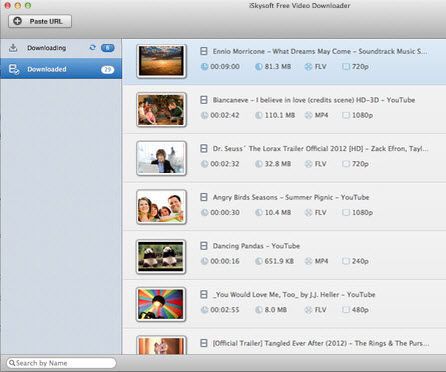Click film icon beside You Would Love Me title
446x372 pixels.
204,294
